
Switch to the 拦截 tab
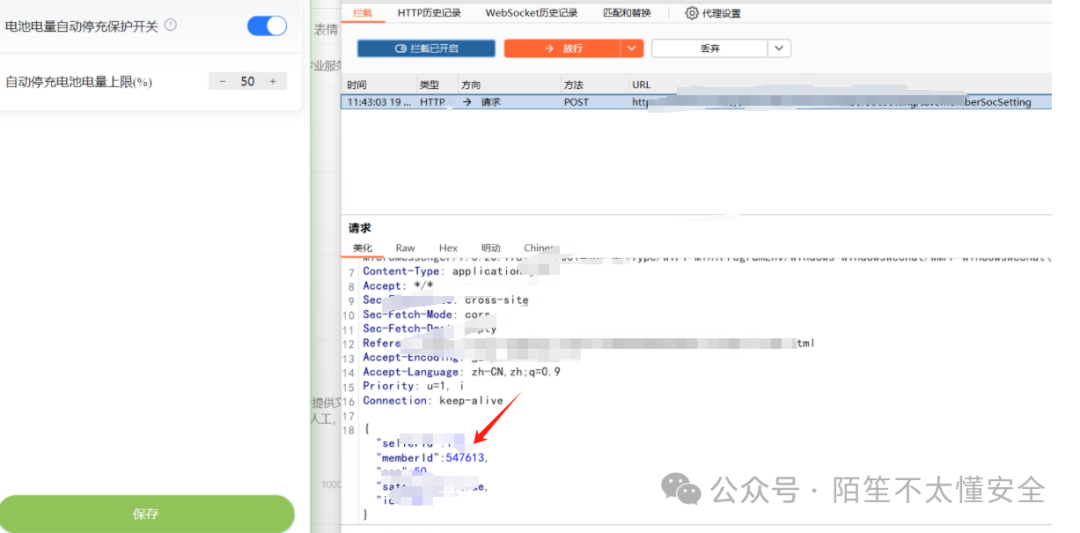[x=362, y=12]
